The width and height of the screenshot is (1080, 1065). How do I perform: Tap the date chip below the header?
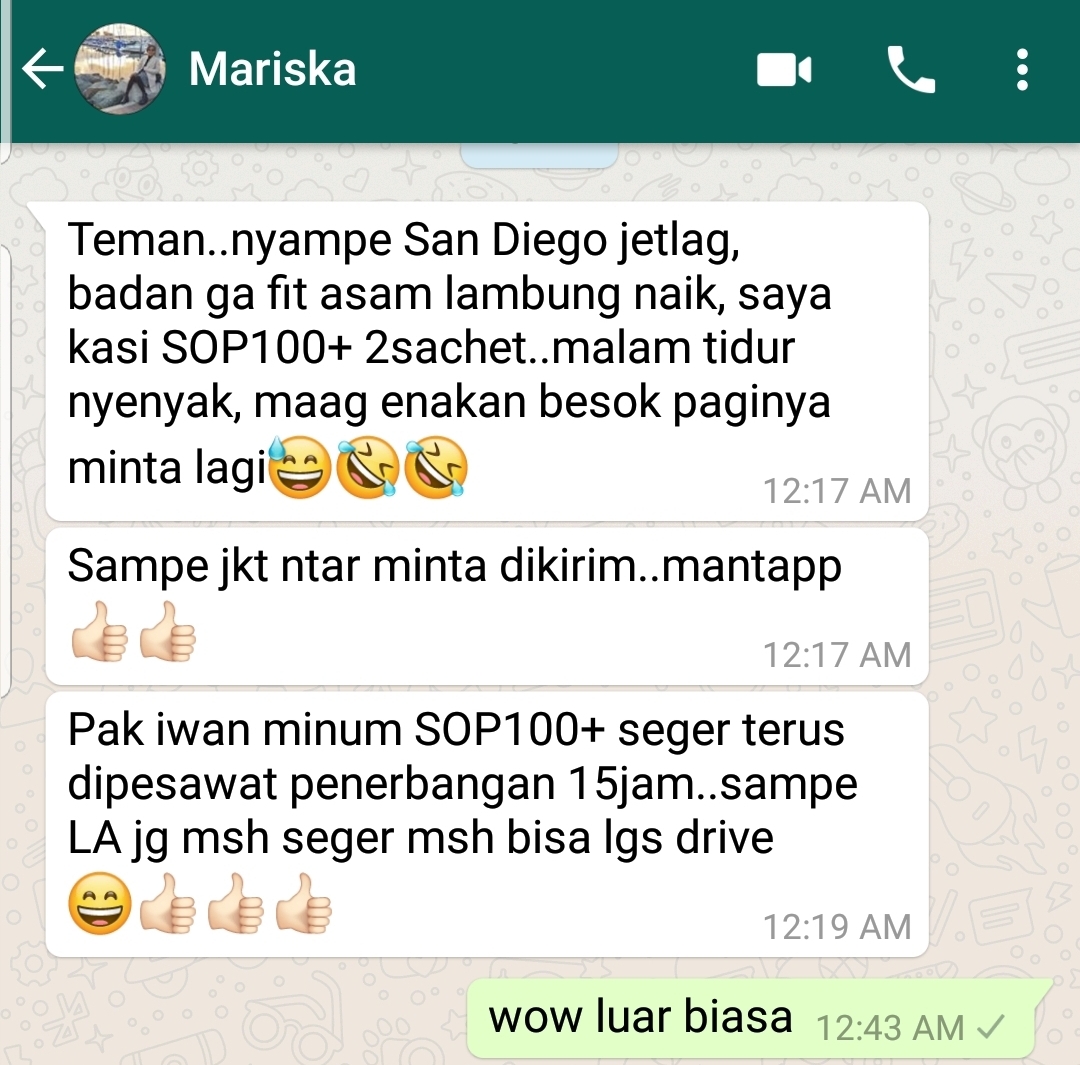539,154
